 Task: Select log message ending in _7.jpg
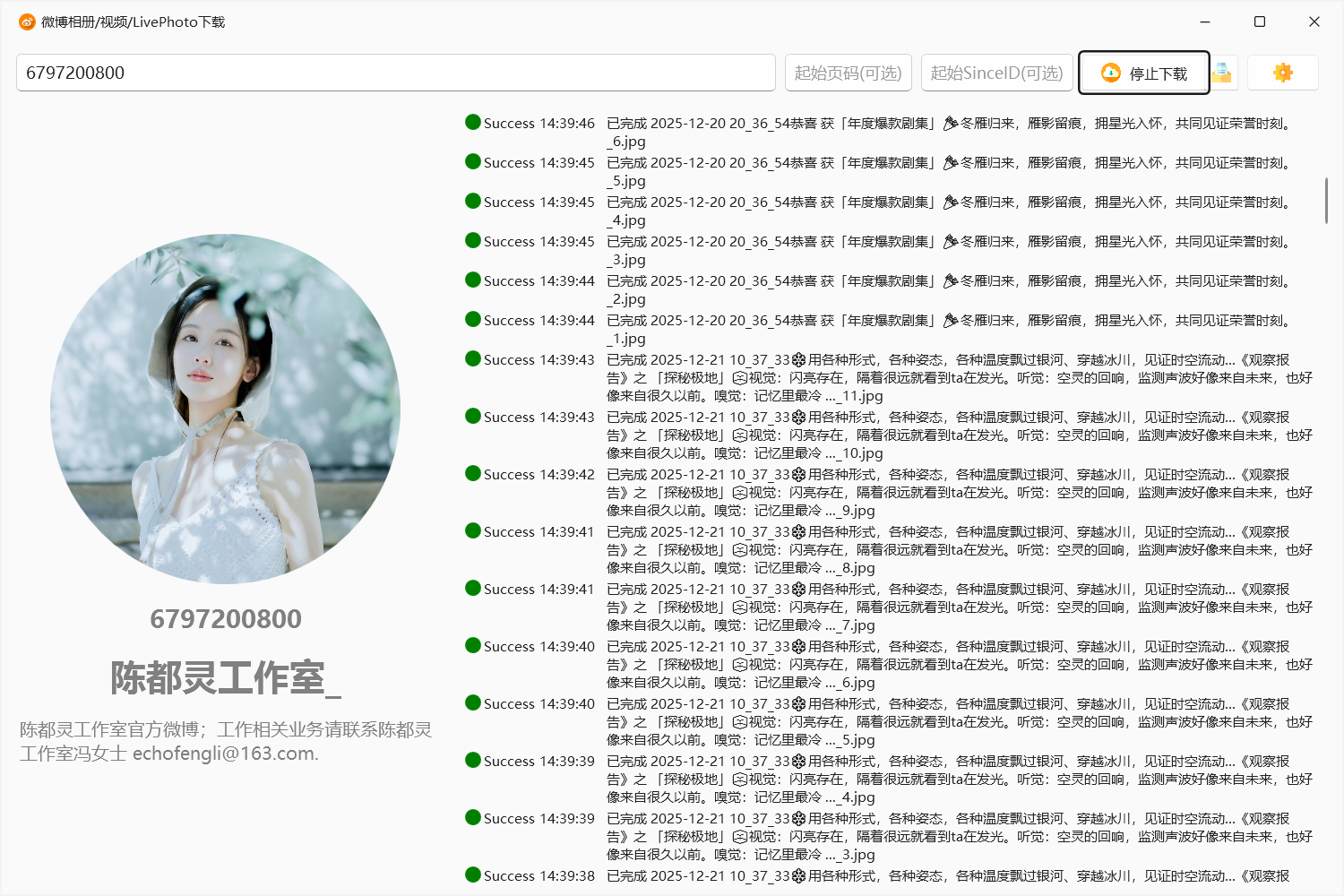tap(960, 607)
